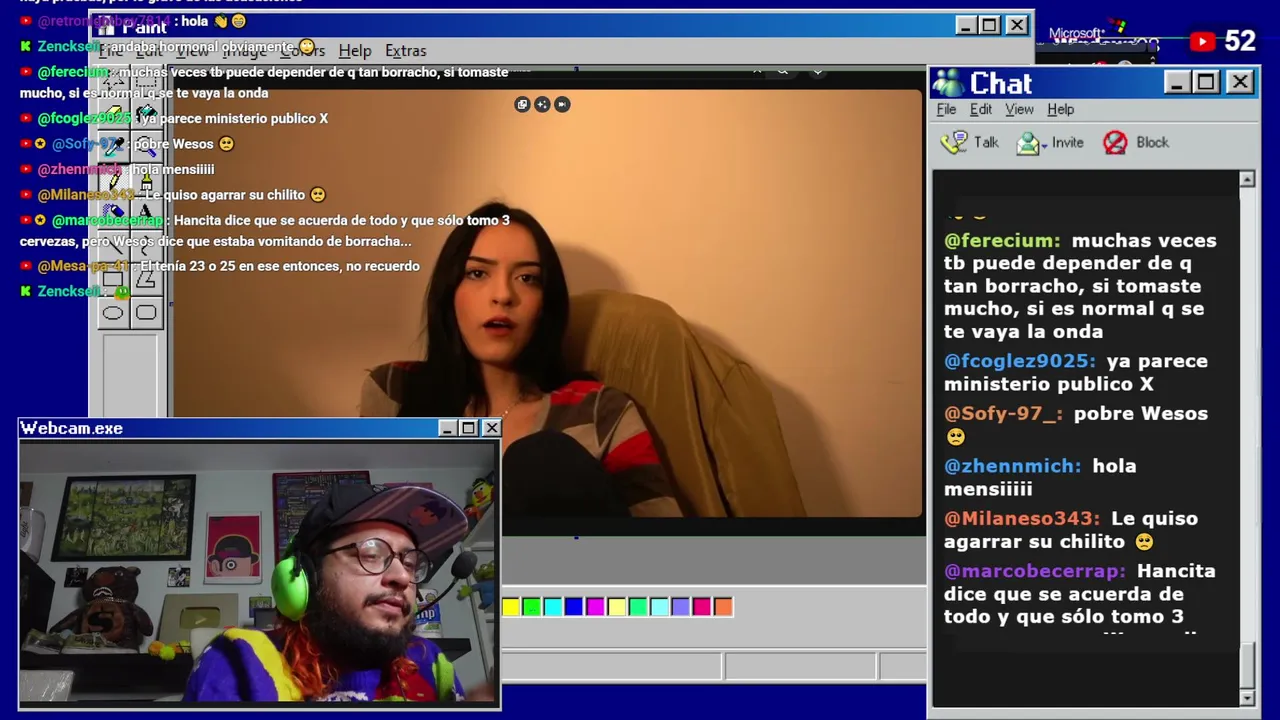Select the Airbrush spray tool
The height and width of the screenshot is (720, 1280).
[112, 213]
